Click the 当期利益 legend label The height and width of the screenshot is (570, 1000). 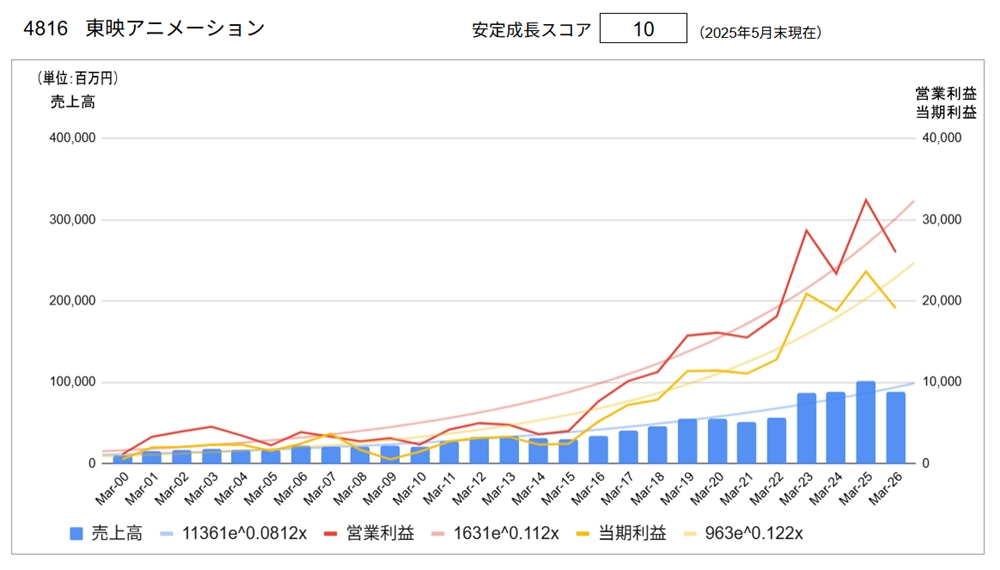632,534
